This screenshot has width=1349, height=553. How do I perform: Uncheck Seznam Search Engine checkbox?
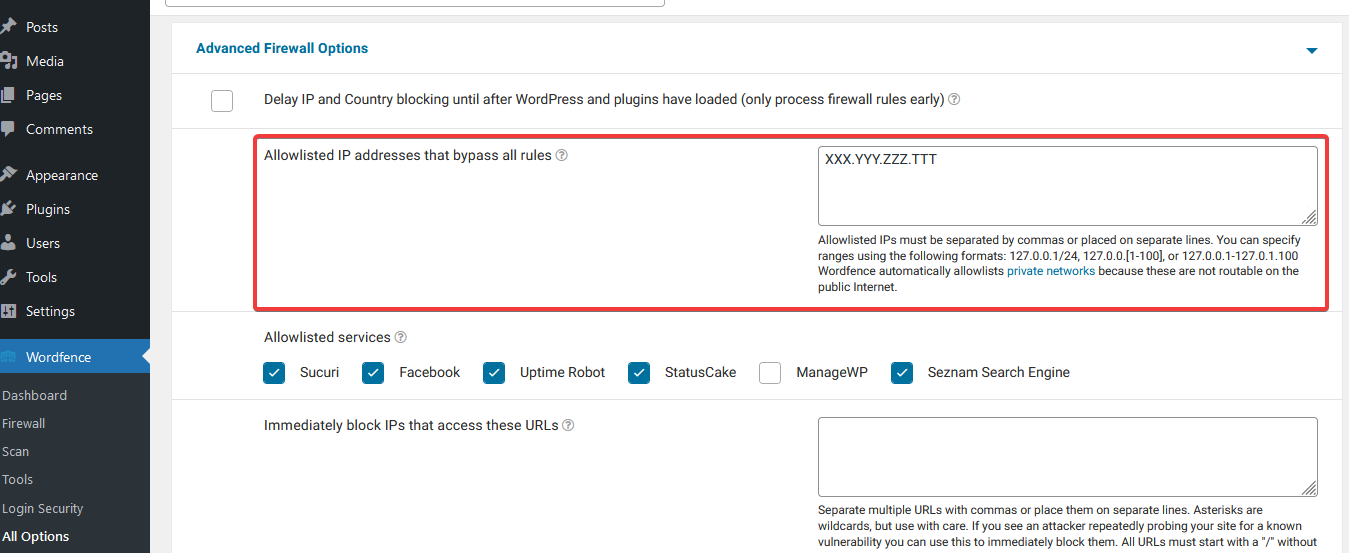(902, 373)
